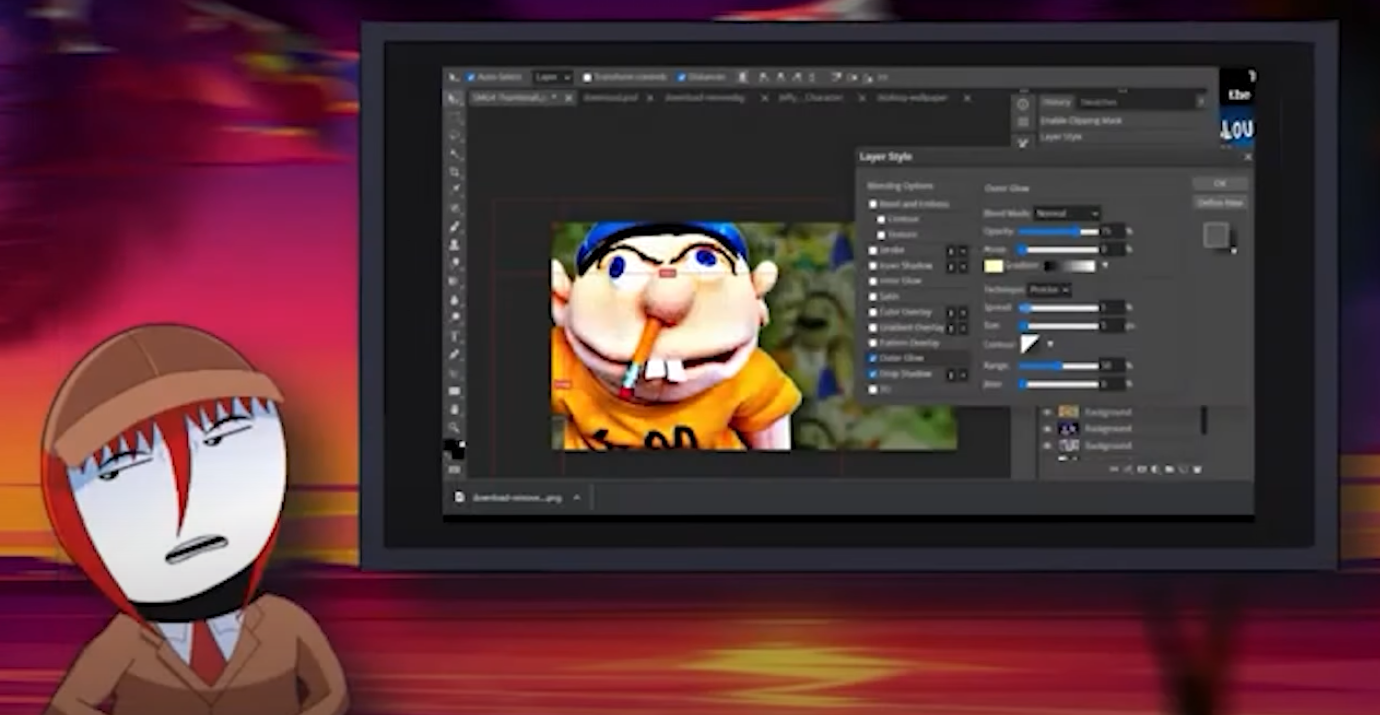This screenshot has width=1380, height=715.
Task: Select Enable Clipping Mask history entry
Action: [x=1082, y=120]
